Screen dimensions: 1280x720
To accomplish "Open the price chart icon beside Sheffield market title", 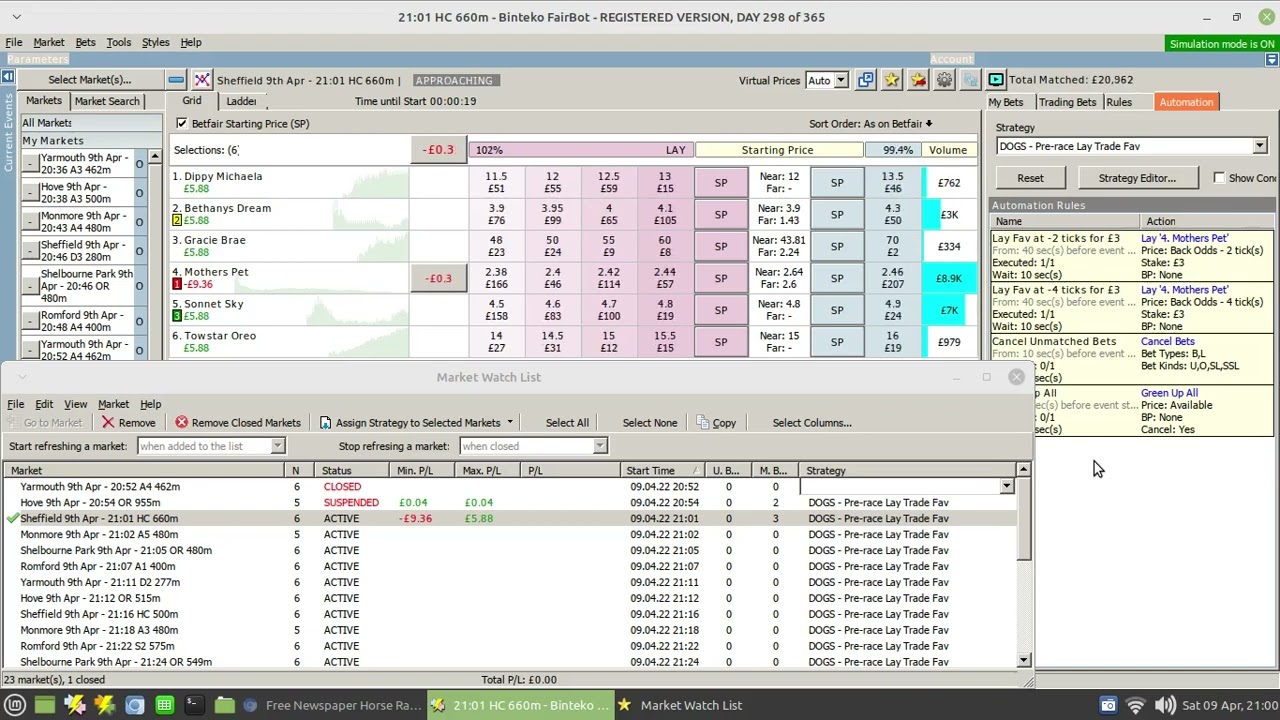I will (x=202, y=80).
